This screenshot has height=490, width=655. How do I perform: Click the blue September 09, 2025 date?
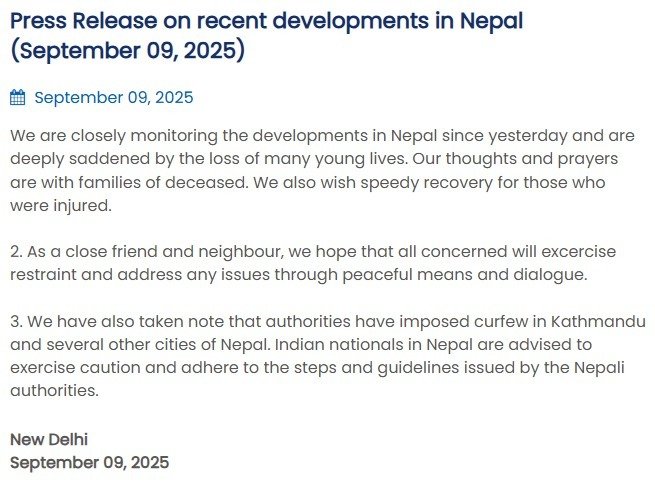pyautogui.click(x=113, y=98)
